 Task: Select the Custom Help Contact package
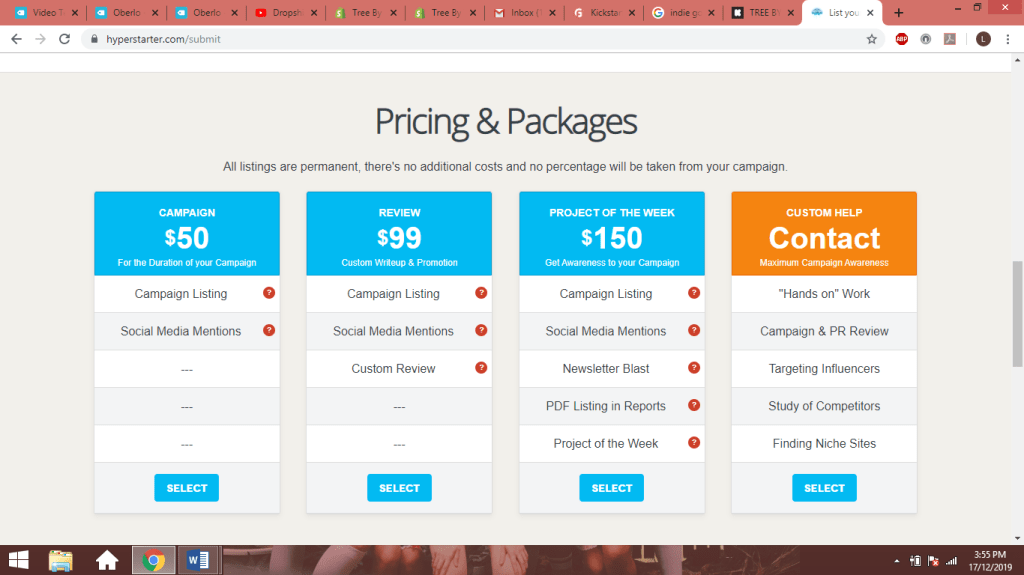coord(824,488)
